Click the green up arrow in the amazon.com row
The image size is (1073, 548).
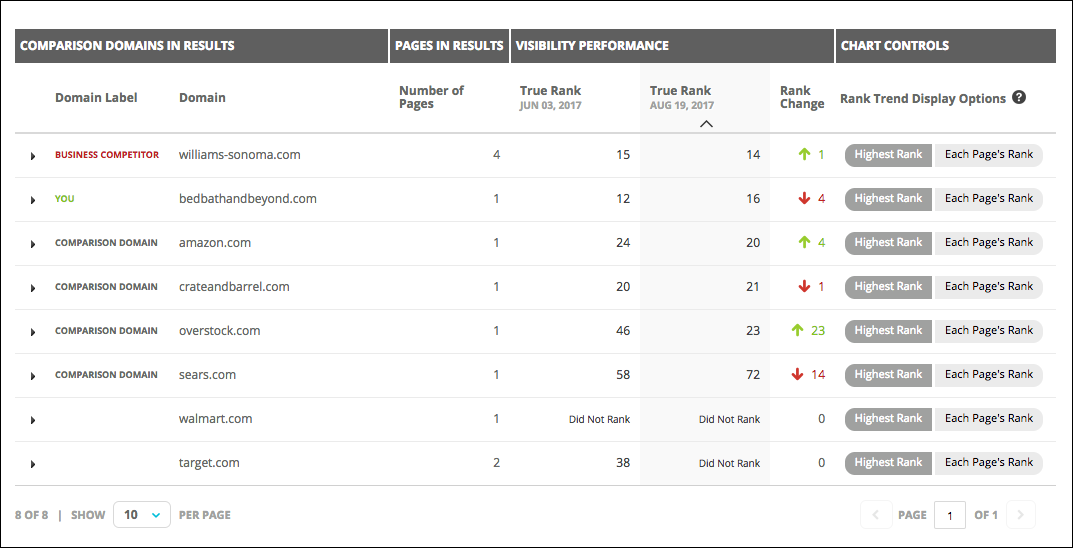[x=804, y=243]
